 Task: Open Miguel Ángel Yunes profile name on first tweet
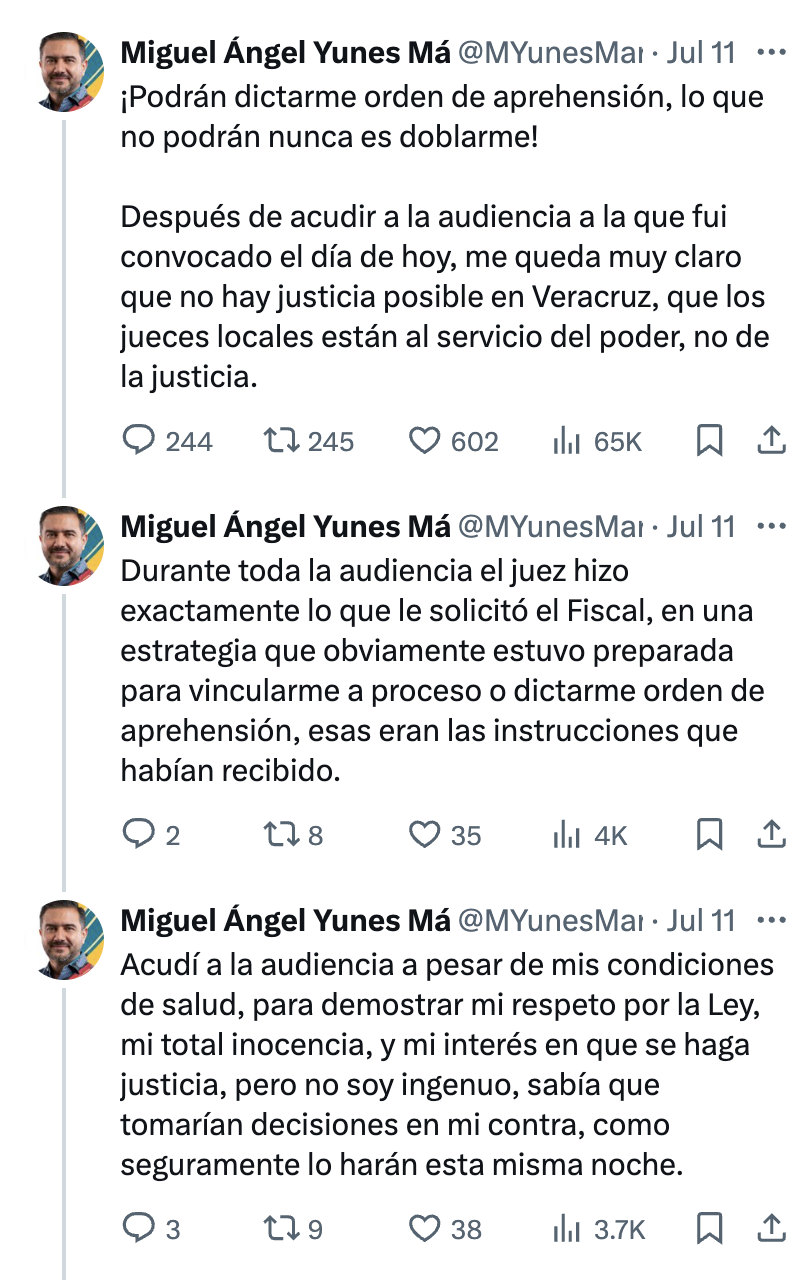click(x=285, y=53)
